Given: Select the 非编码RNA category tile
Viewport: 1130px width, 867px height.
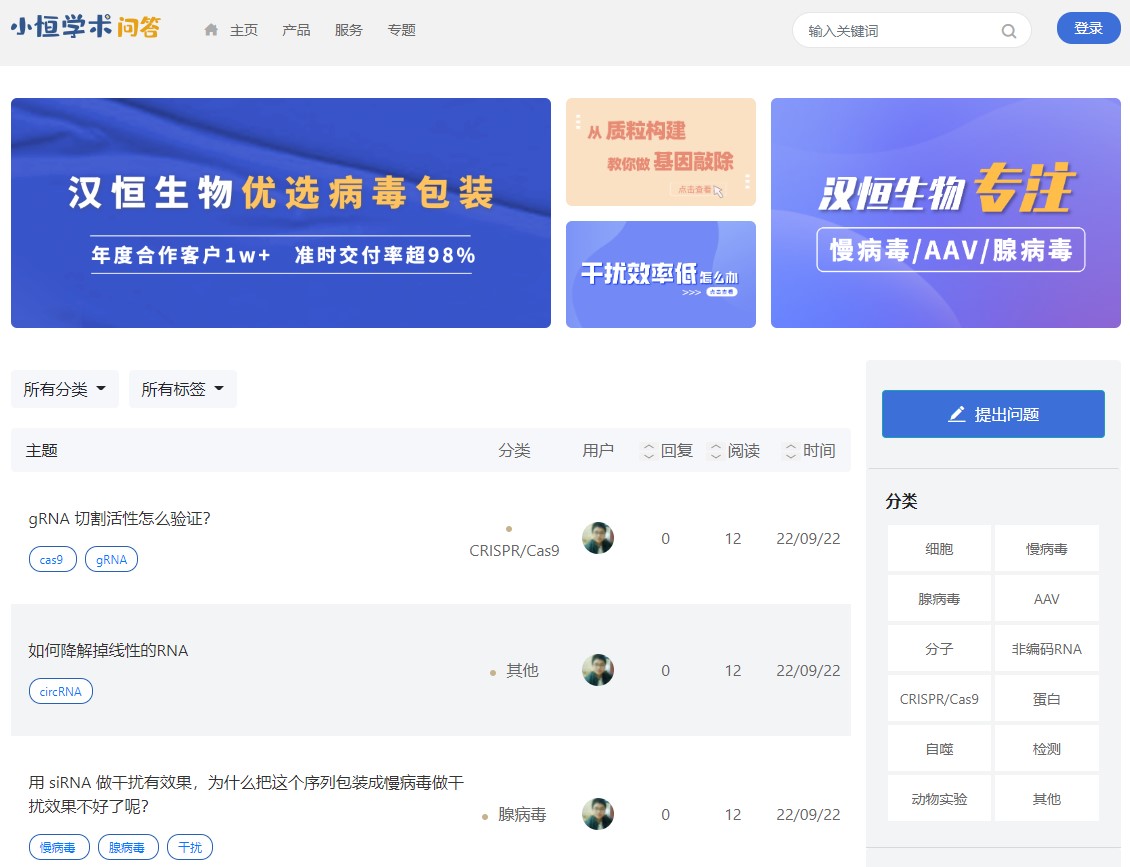Looking at the screenshot, I should pyautogui.click(x=1047, y=649).
